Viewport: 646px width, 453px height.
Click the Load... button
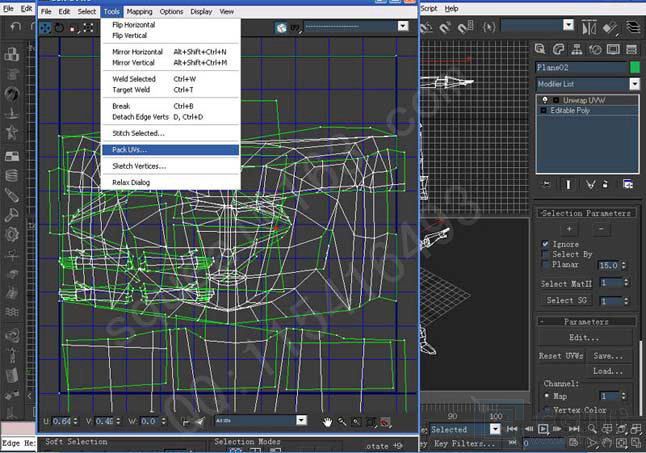608,371
